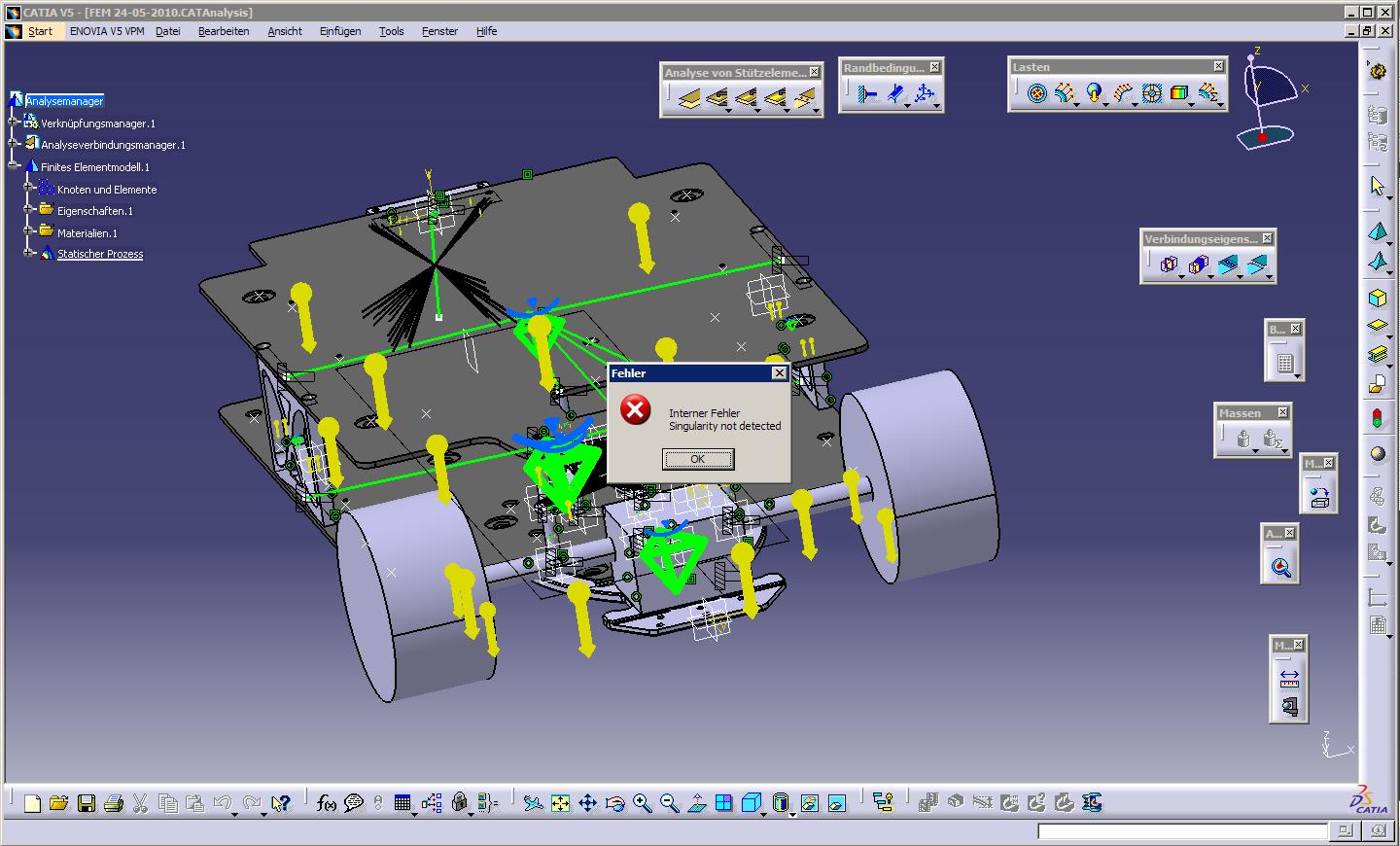The width and height of the screenshot is (1400, 846).
Task: Click the Hide/Show icon in bottom toolbar
Action: [809, 803]
